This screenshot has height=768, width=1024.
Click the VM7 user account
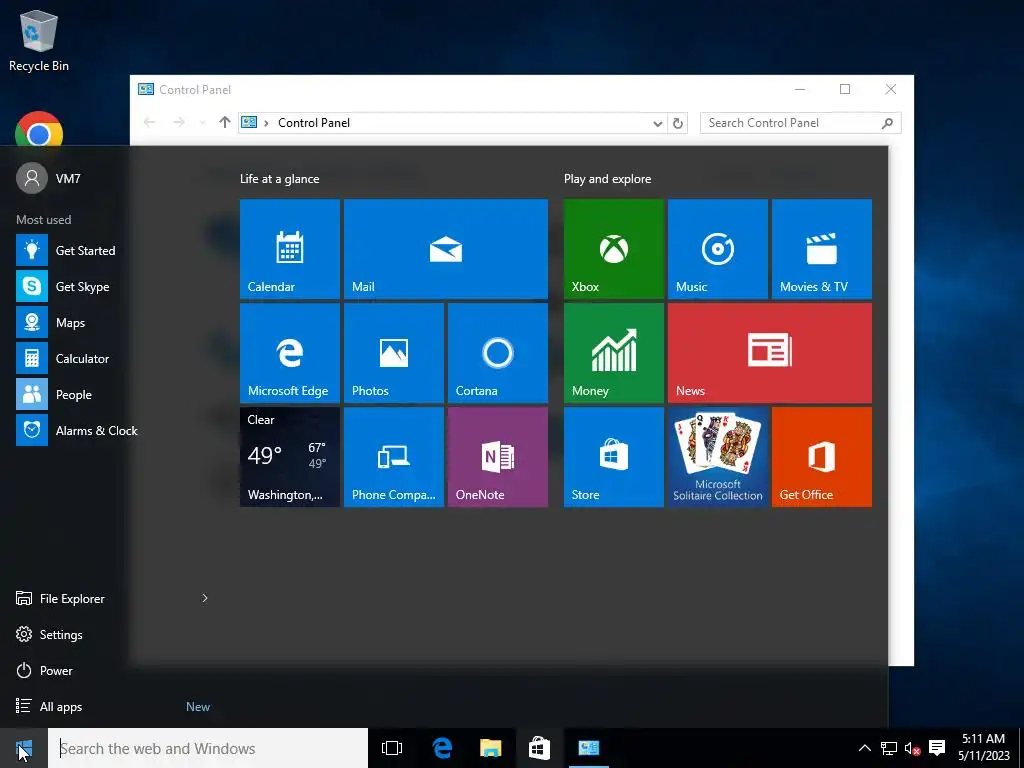click(x=48, y=178)
